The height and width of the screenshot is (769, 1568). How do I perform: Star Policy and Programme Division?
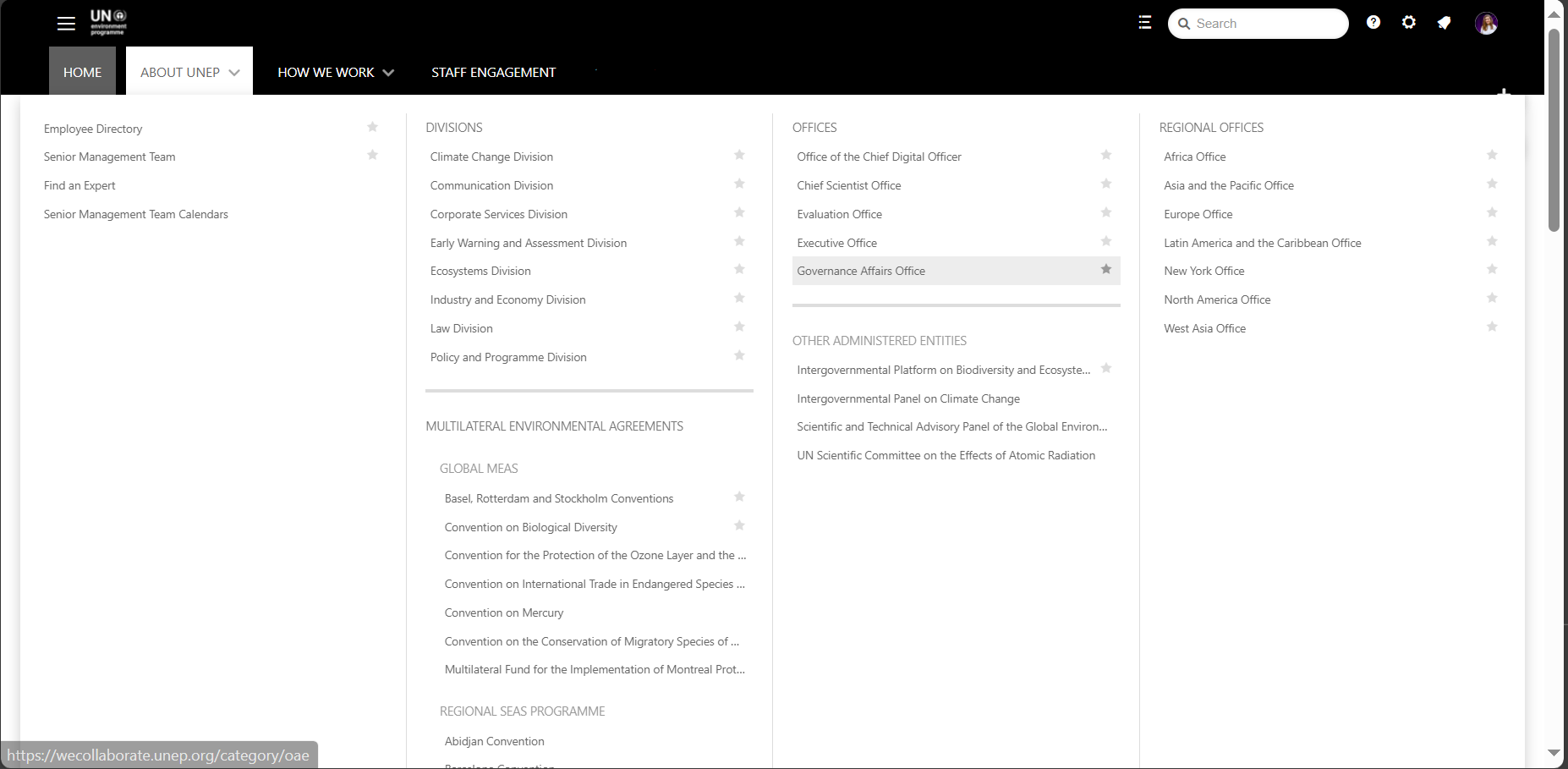coord(739,355)
